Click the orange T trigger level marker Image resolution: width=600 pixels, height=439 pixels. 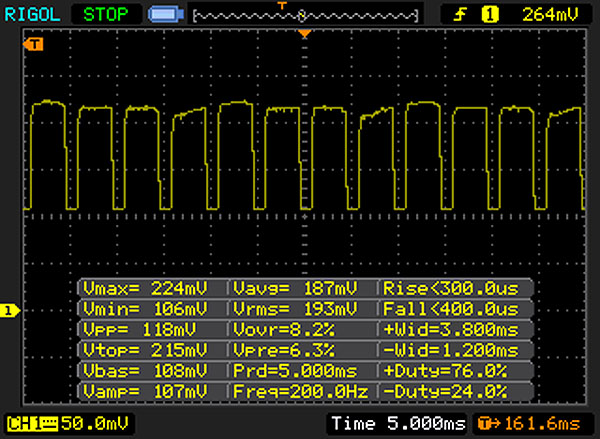(33, 44)
